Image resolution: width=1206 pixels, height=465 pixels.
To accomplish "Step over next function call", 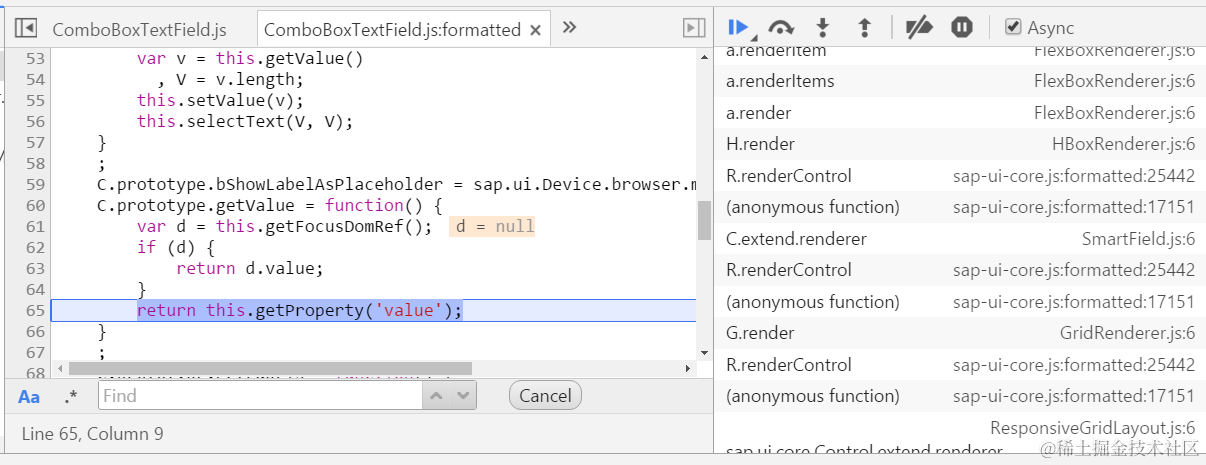I will [781, 28].
